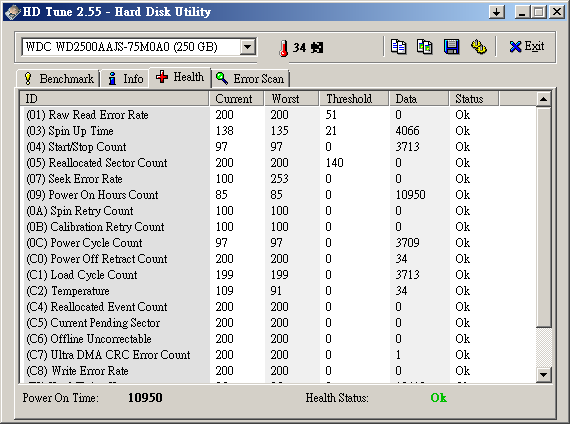Click the Power On Time value 10950

click(x=145, y=398)
